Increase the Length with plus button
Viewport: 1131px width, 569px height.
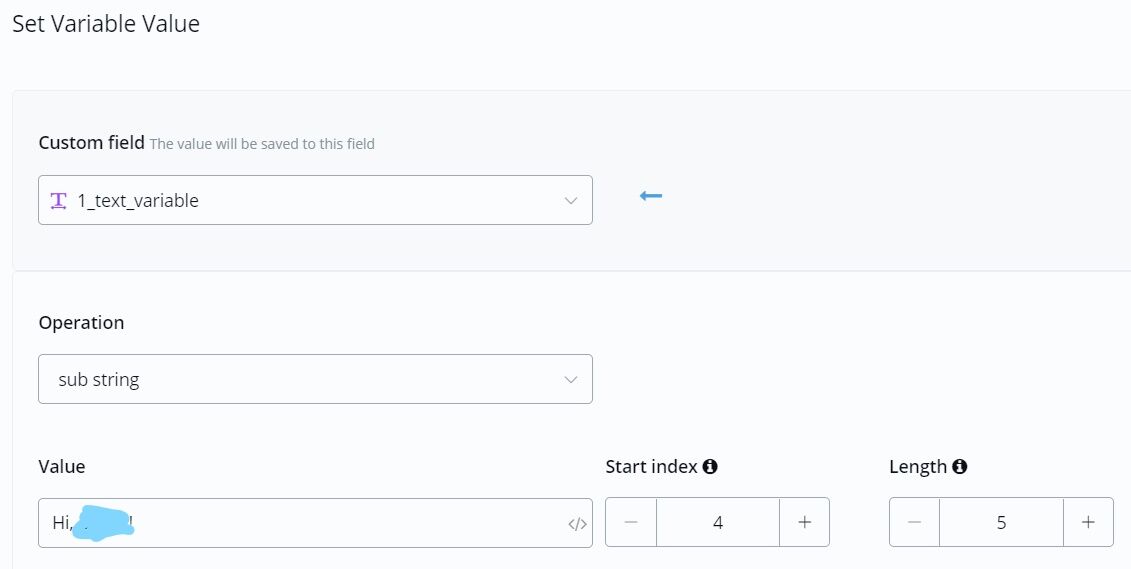pyautogui.click(x=1088, y=522)
